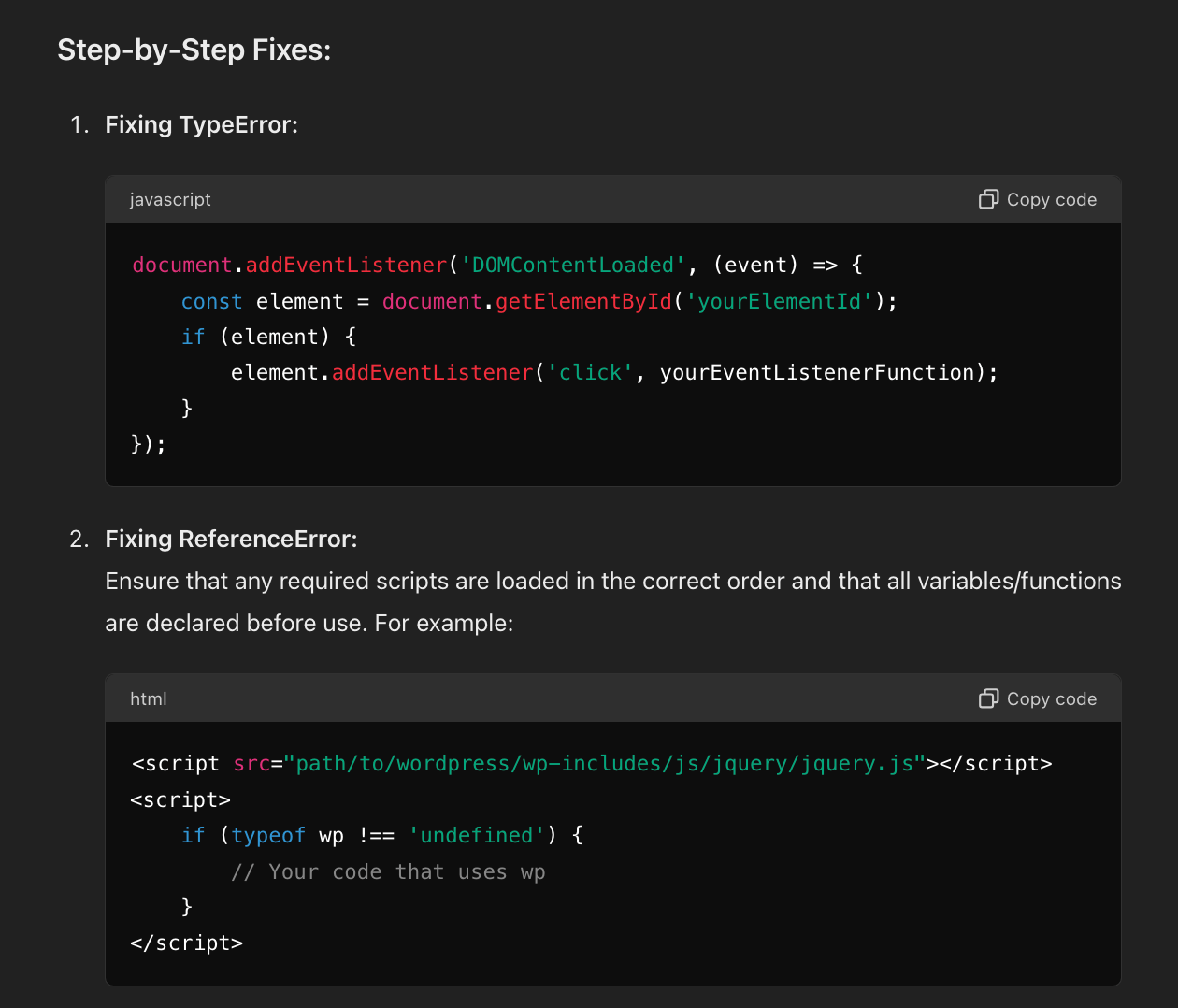Viewport: 1178px width, 1008px height.
Task: Click the "javascript" language label
Action: (170, 199)
